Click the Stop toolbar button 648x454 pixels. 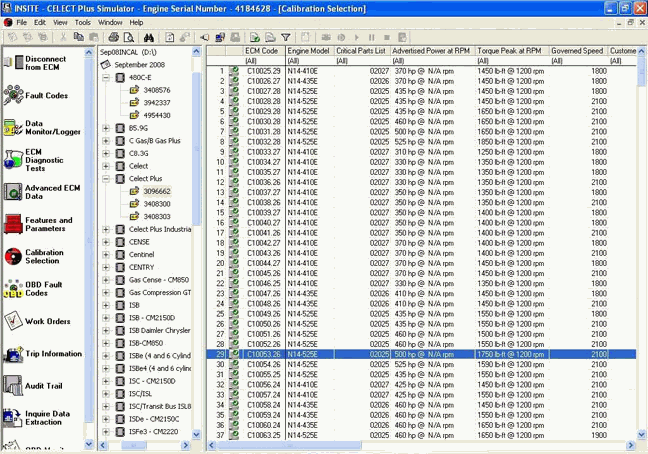click(x=387, y=38)
